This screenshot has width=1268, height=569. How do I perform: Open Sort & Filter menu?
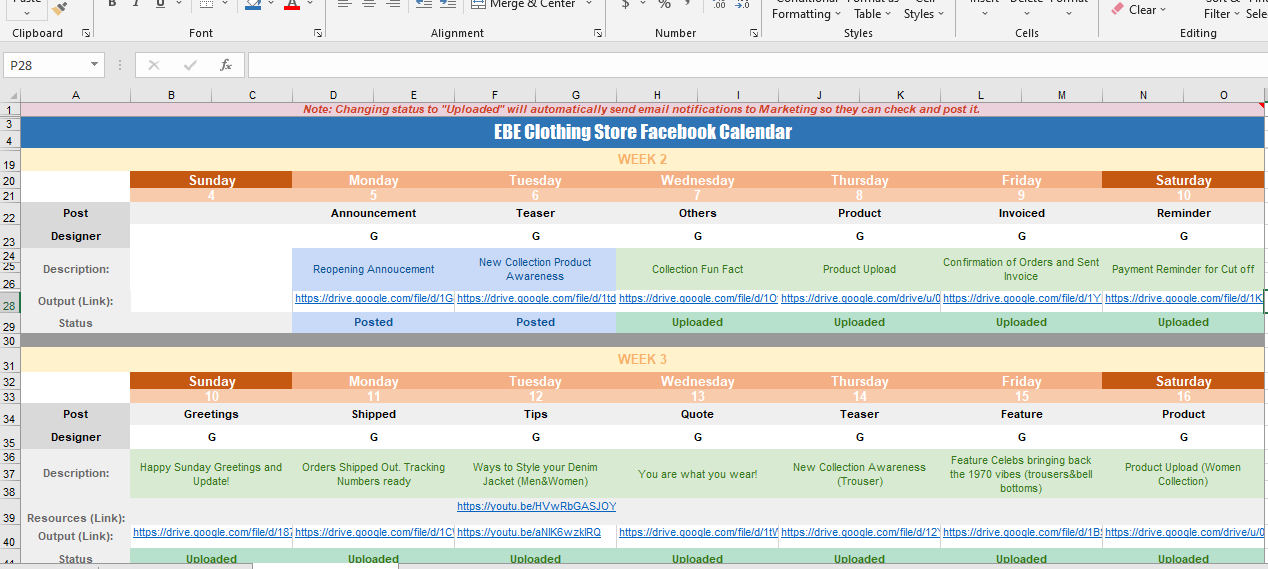(x=1222, y=9)
